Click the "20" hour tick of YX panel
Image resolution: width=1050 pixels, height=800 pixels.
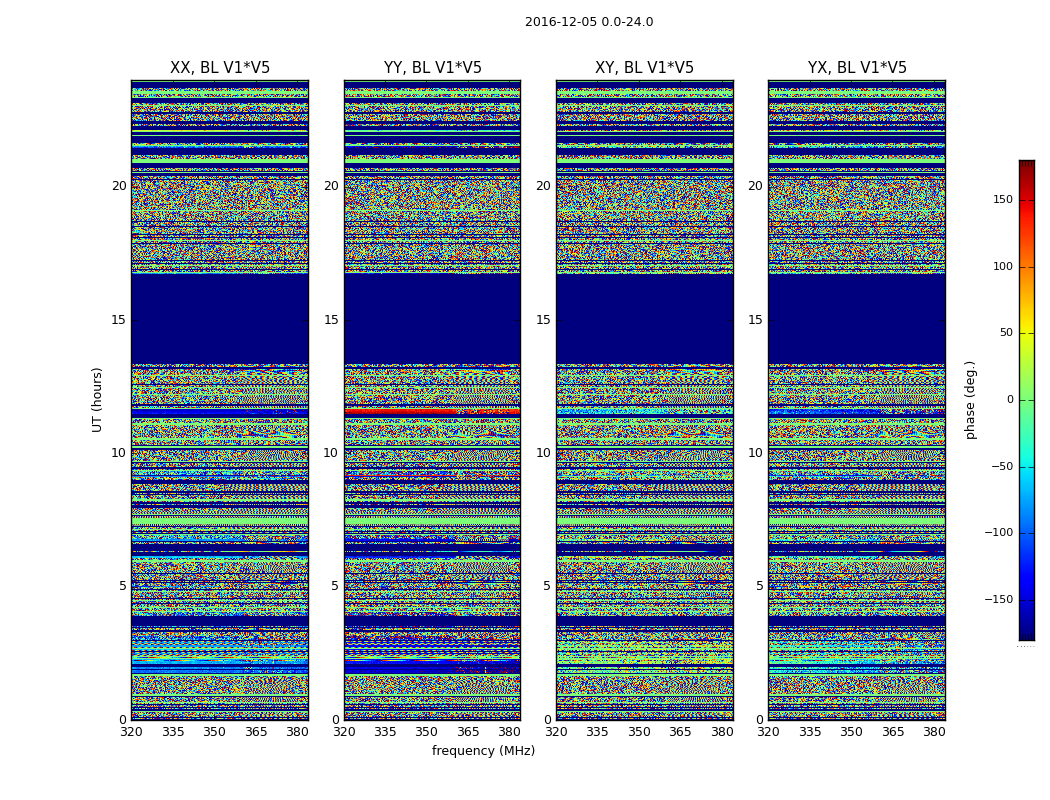756,186
